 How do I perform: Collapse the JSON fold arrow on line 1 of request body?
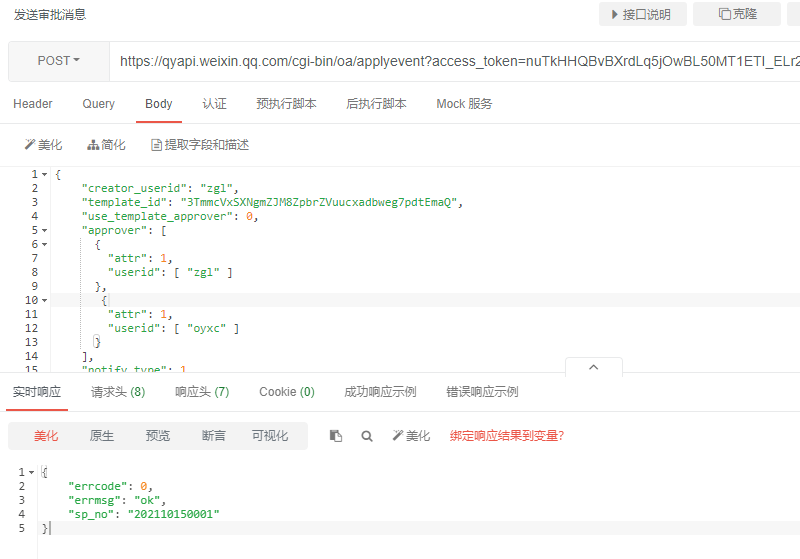(x=45, y=174)
